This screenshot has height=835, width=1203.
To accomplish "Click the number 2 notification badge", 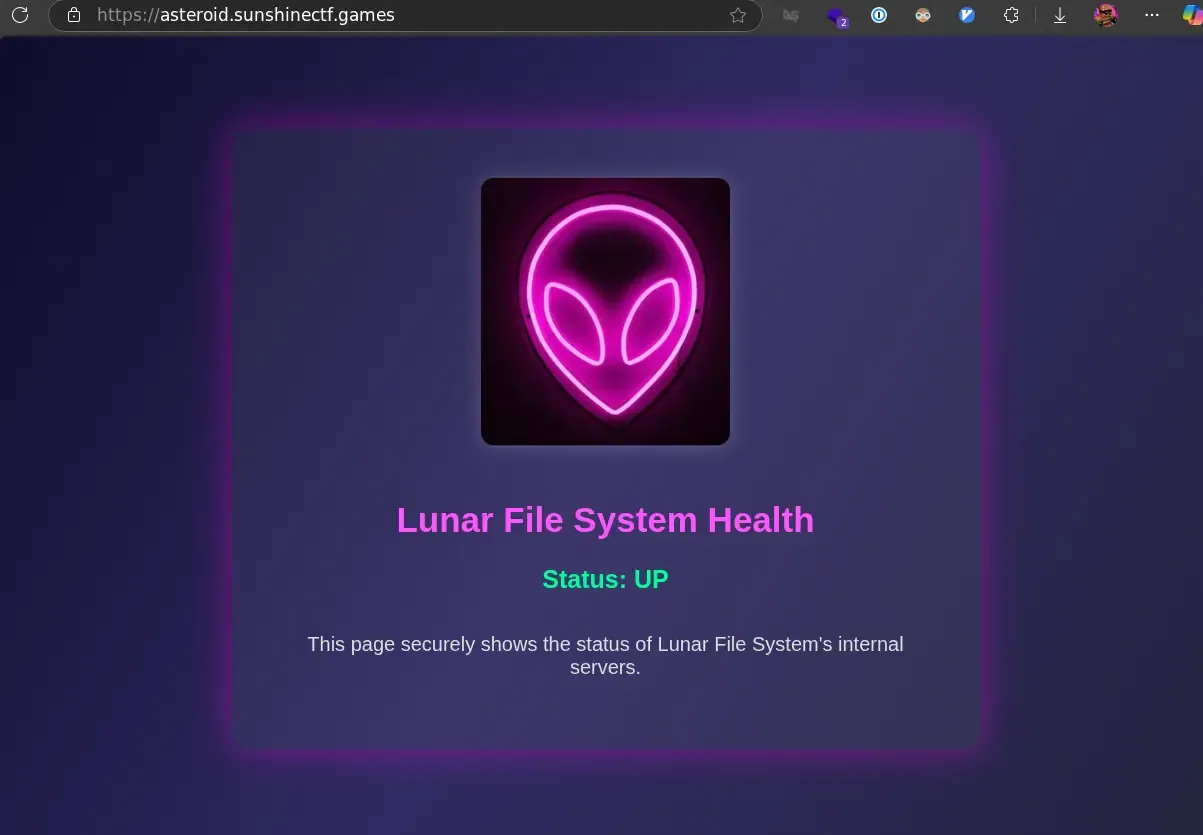I will point(843,22).
